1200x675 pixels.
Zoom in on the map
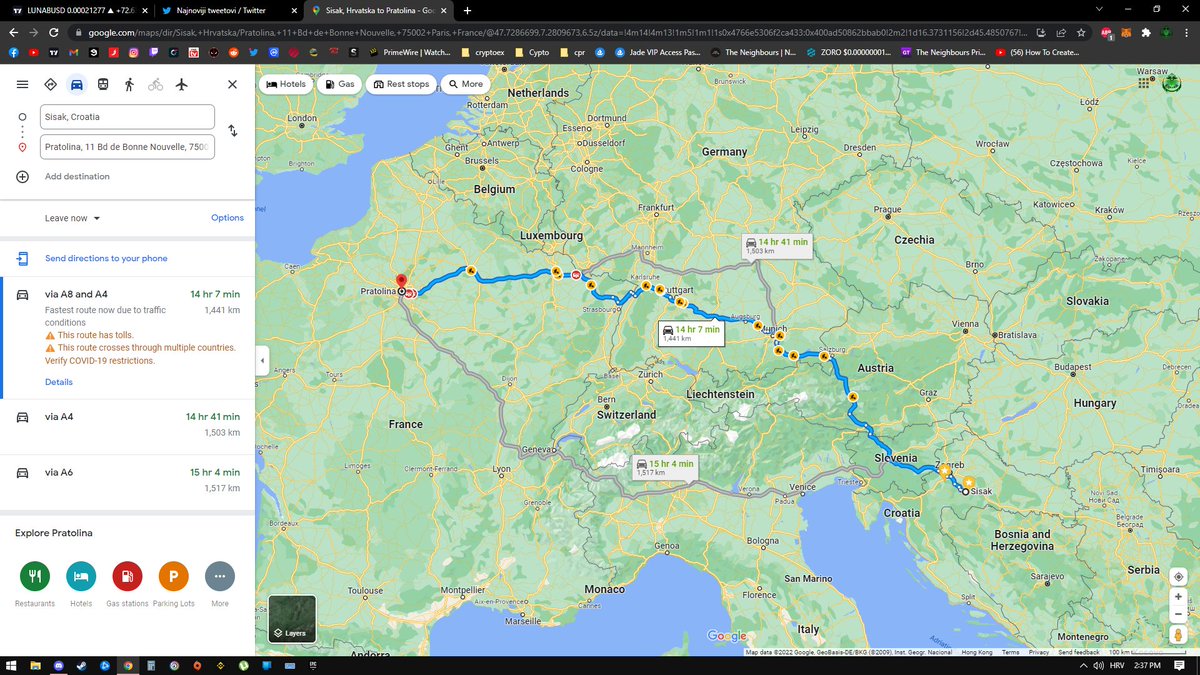pyautogui.click(x=1180, y=596)
